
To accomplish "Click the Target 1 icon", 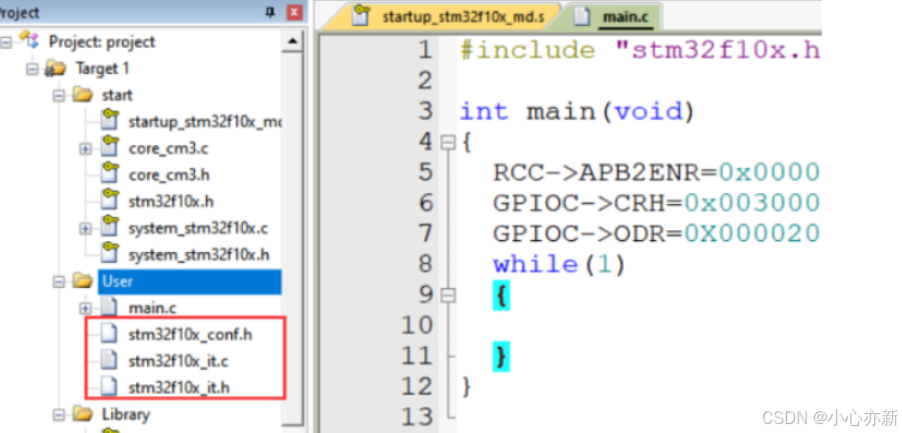I will [56, 68].
